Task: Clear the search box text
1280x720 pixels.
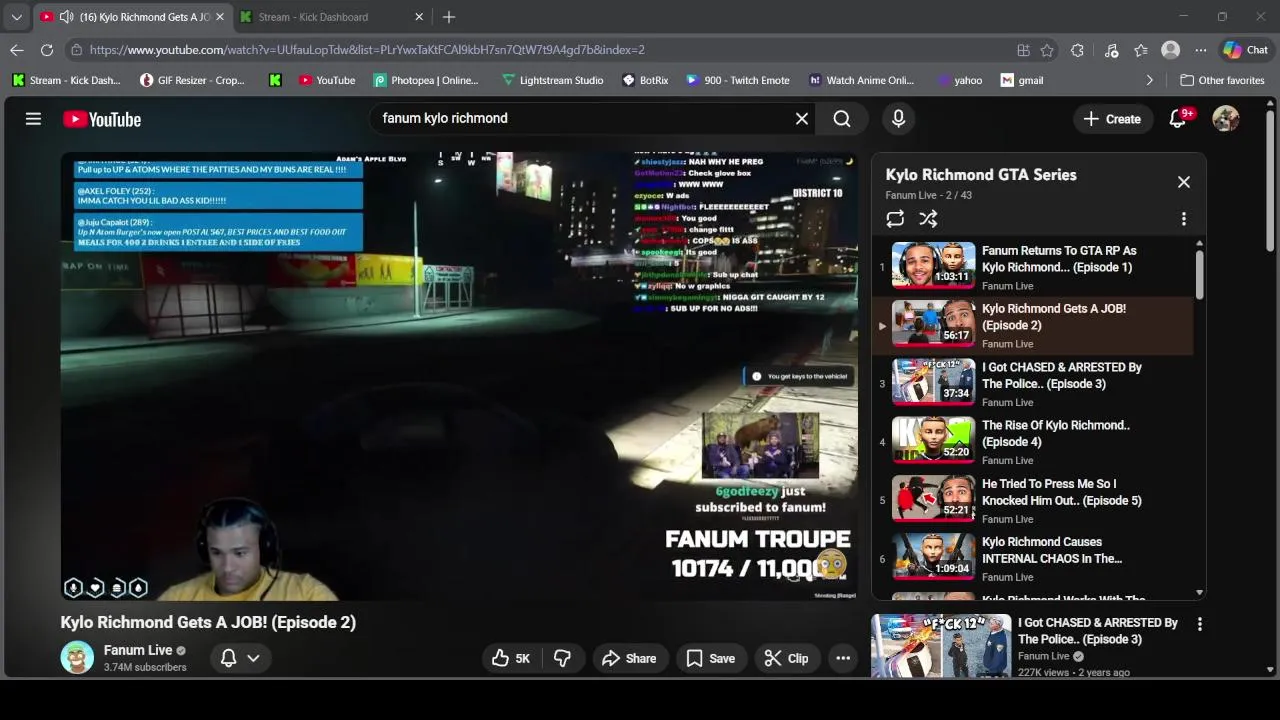Action: coord(802,119)
